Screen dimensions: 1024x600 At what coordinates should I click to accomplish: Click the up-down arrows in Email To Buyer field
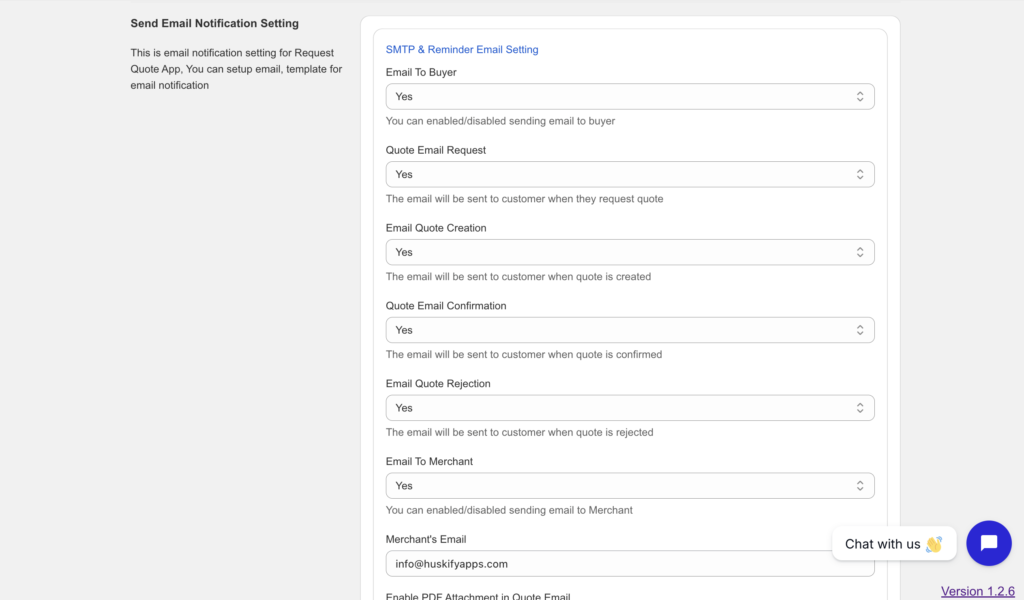[859, 97]
